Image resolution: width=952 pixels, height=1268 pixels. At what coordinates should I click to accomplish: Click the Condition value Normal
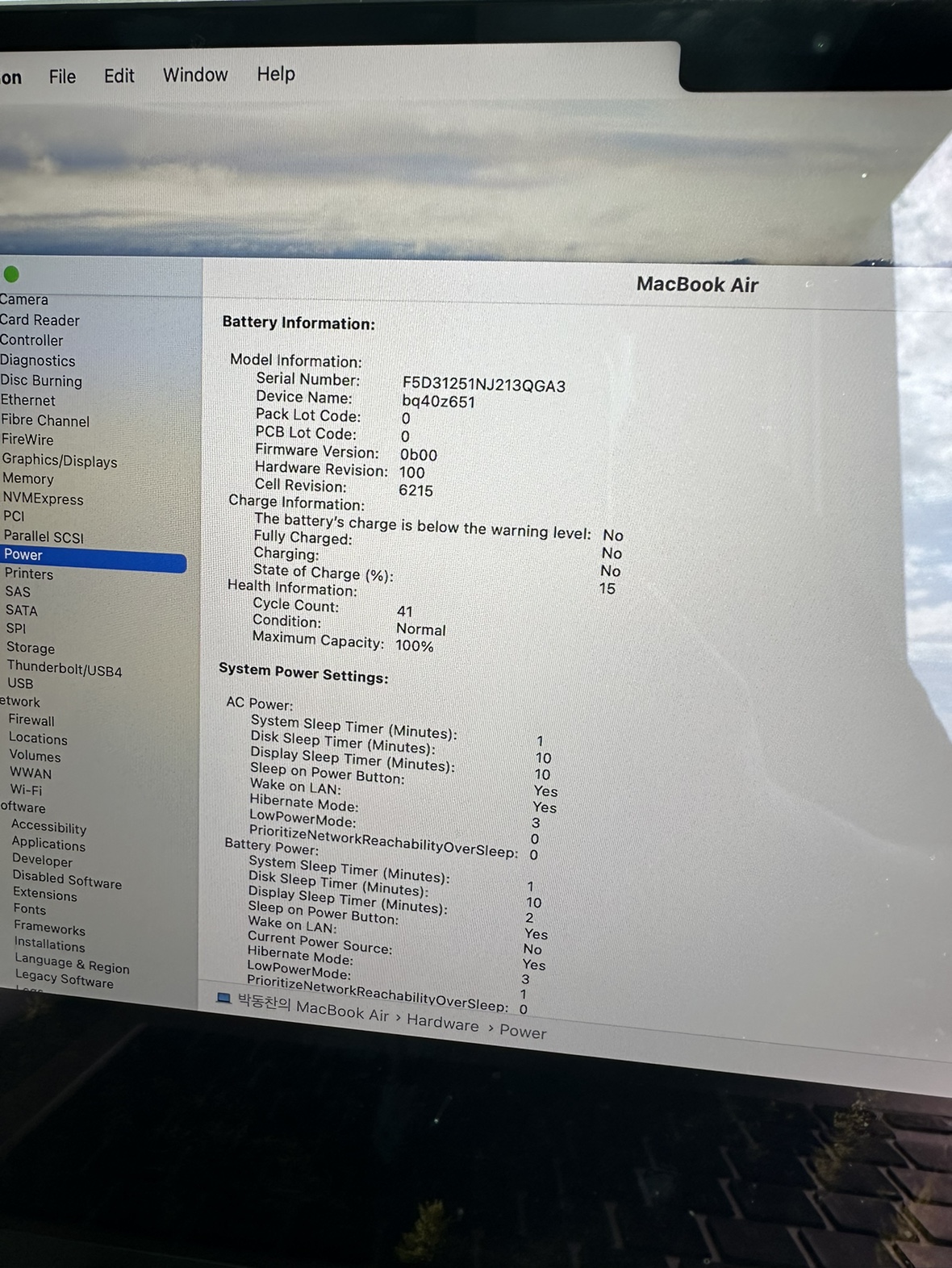[420, 629]
